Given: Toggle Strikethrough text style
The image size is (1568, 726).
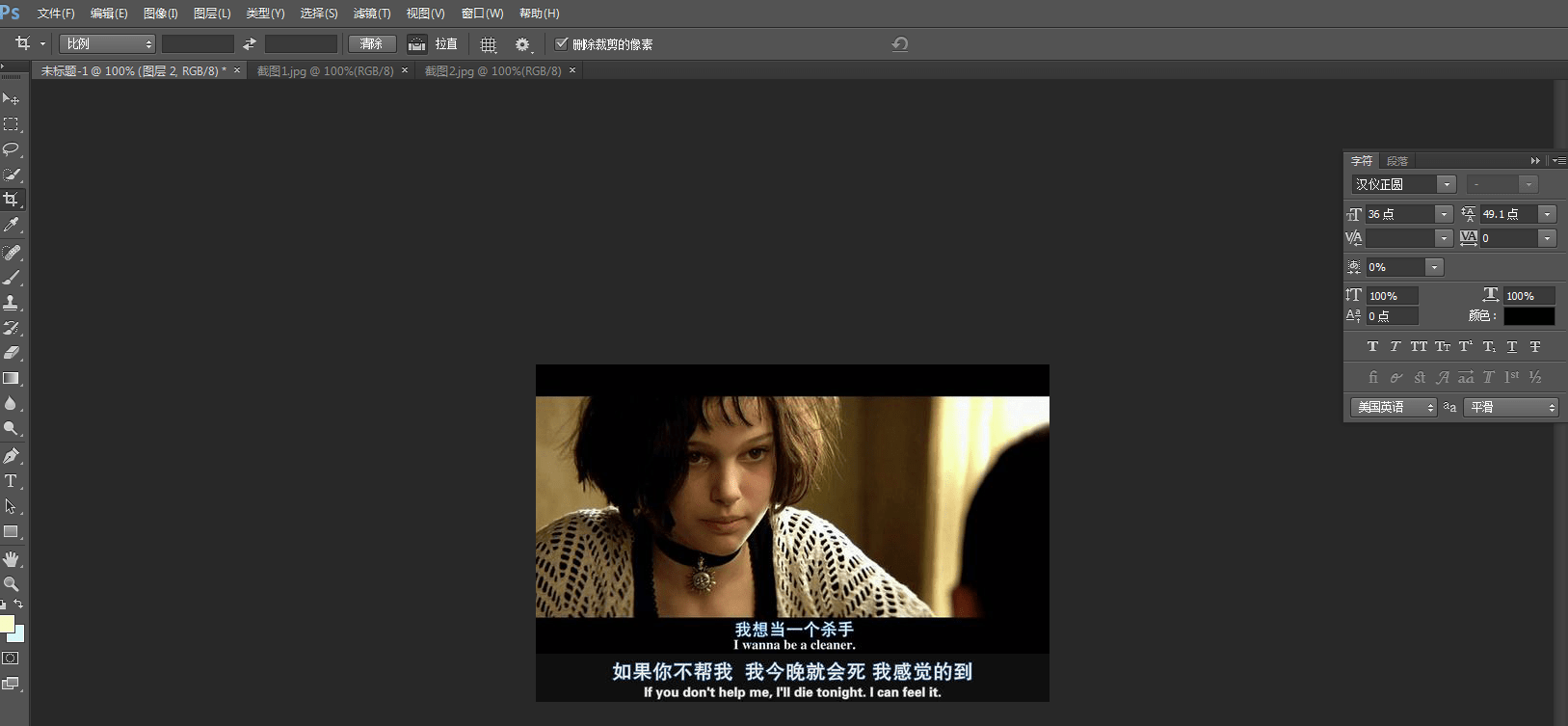Looking at the screenshot, I should pyautogui.click(x=1535, y=346).
